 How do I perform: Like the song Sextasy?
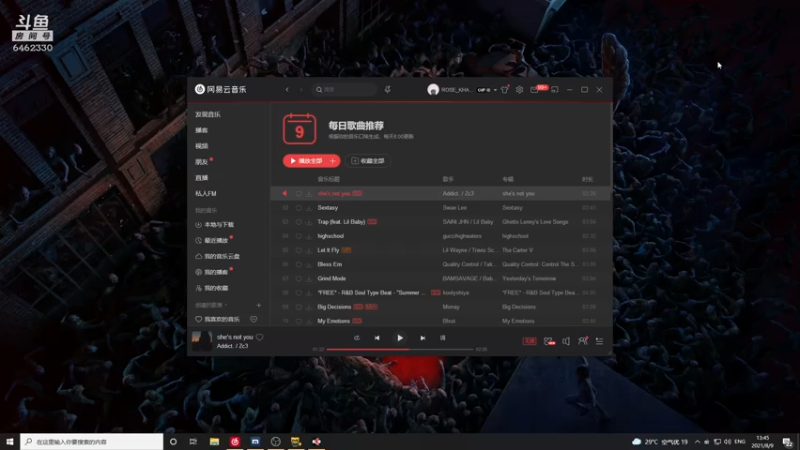tap(298, 208)
